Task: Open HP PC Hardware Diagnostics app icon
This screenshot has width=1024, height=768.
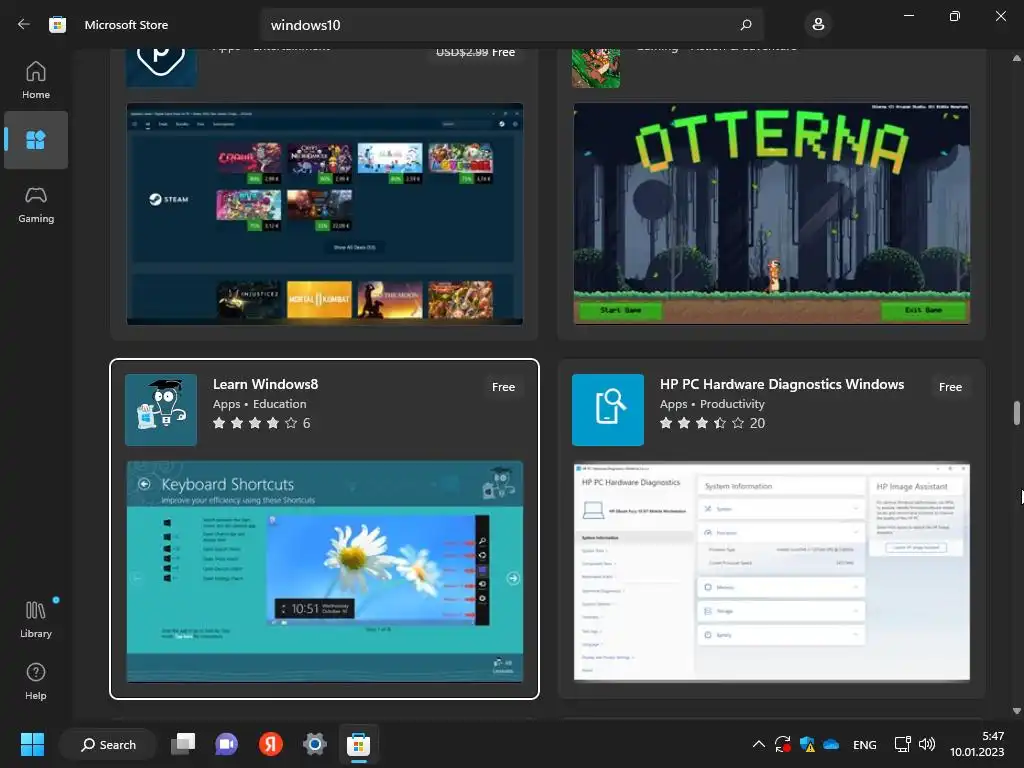Action: tap(608, 410)
